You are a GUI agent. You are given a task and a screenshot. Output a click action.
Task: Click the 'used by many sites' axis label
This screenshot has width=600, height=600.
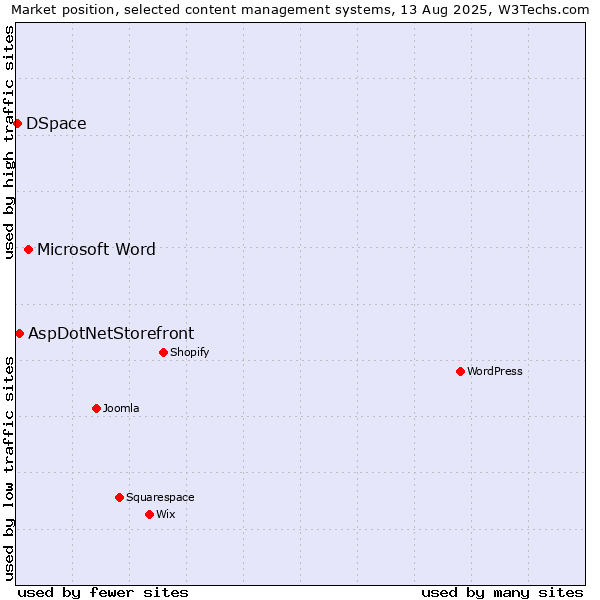[x=502, y=593]
